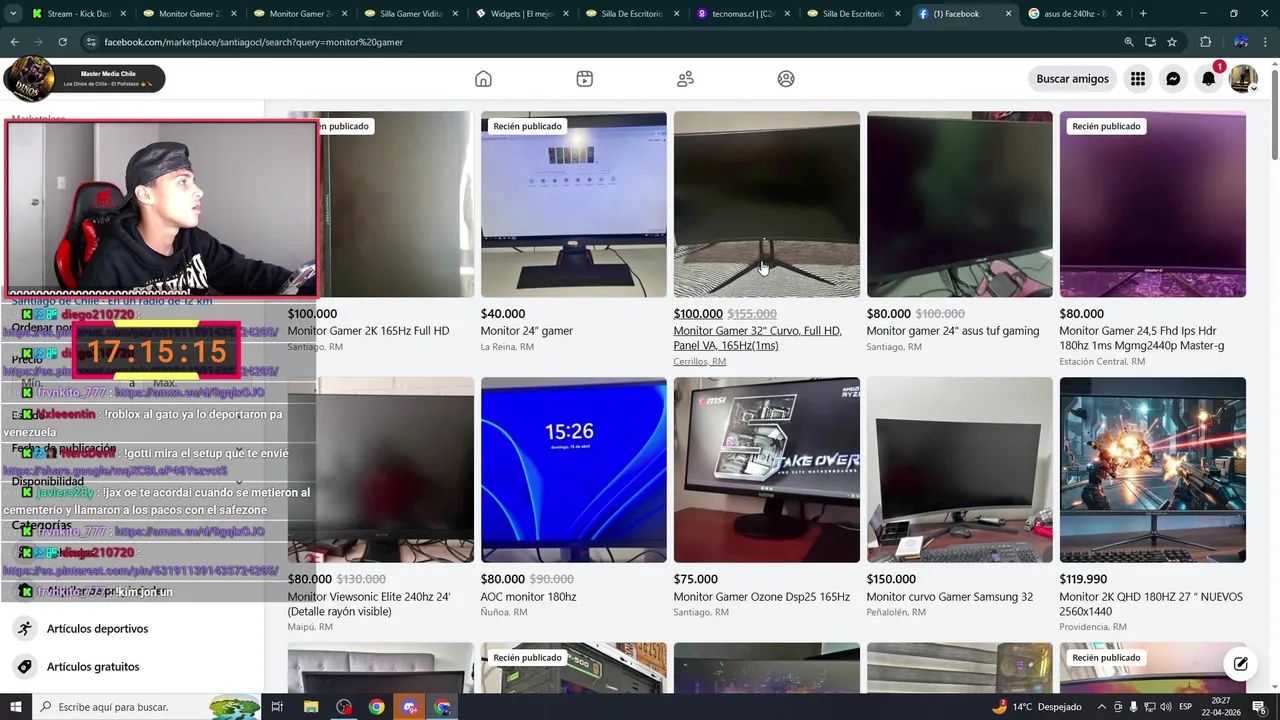Click the floating create listing pencil icon

click(x=1240, y=663)
